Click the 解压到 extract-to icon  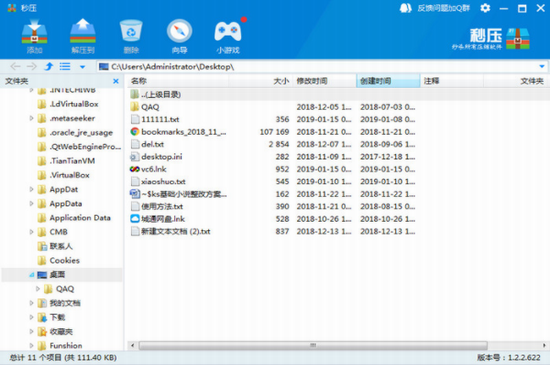coord(83,32)
